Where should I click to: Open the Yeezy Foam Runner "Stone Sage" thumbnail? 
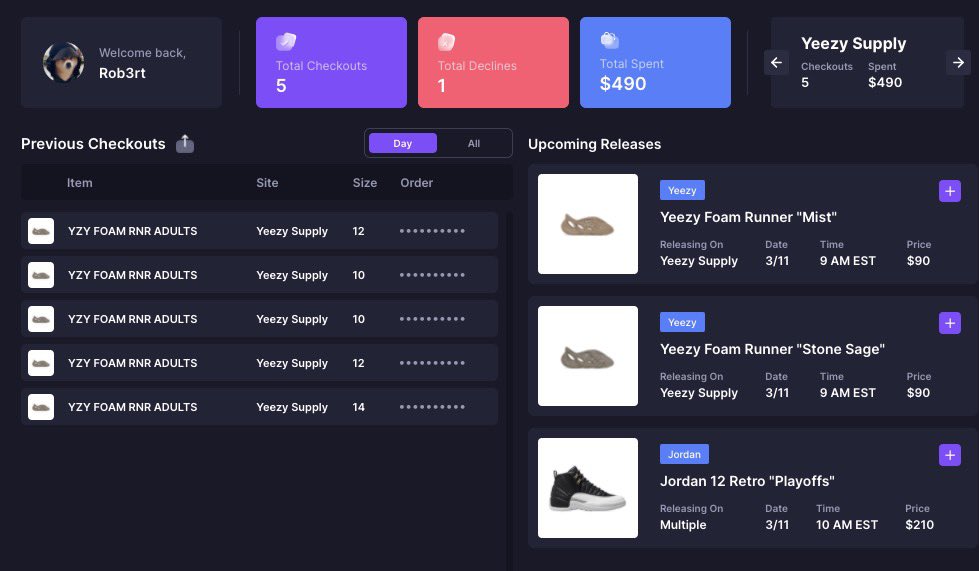(x=588, y=356)
